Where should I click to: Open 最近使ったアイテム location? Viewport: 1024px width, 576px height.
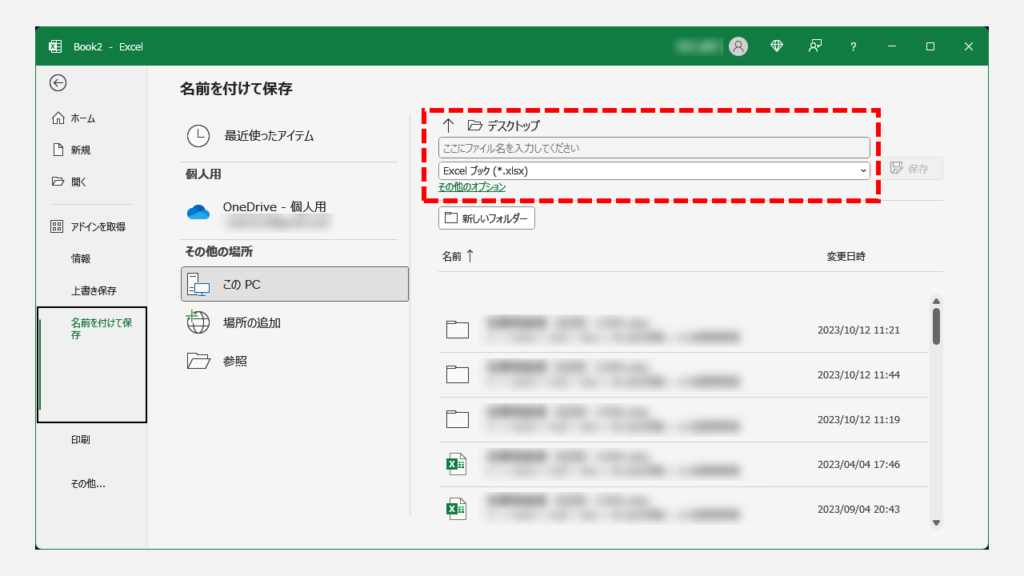click(250, 136)
